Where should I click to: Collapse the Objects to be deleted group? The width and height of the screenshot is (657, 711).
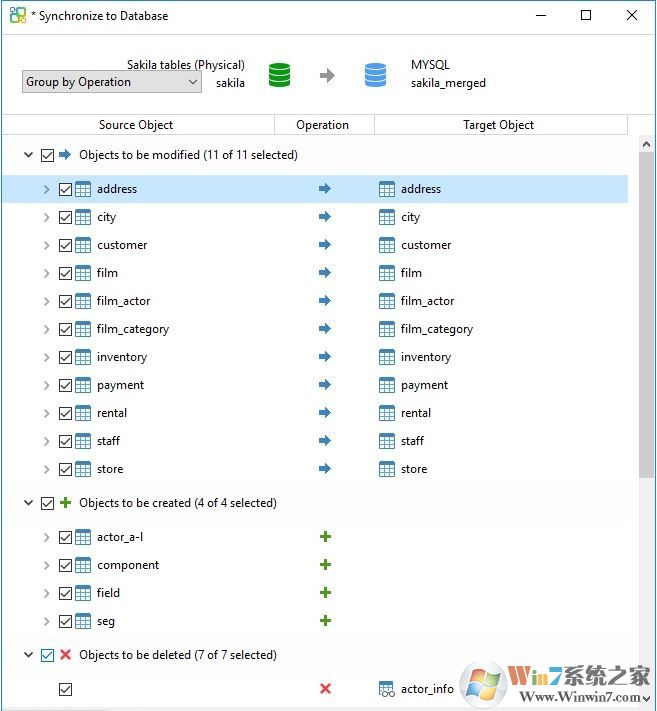tap(29, 655)
